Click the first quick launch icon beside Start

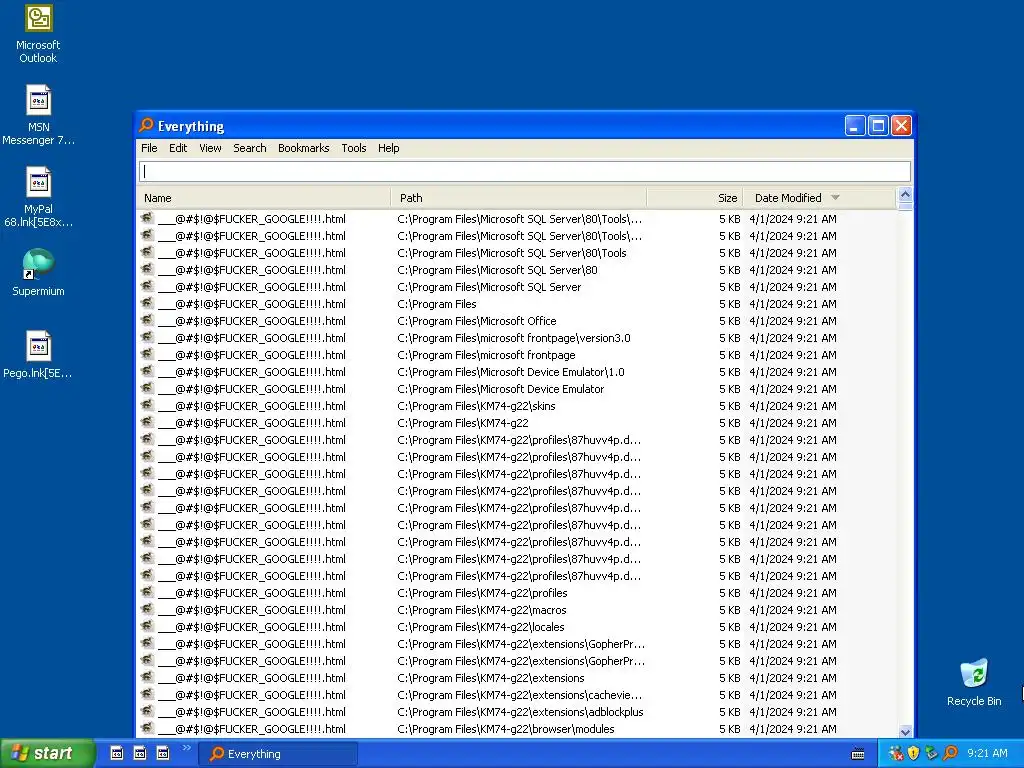coord(116,753)
